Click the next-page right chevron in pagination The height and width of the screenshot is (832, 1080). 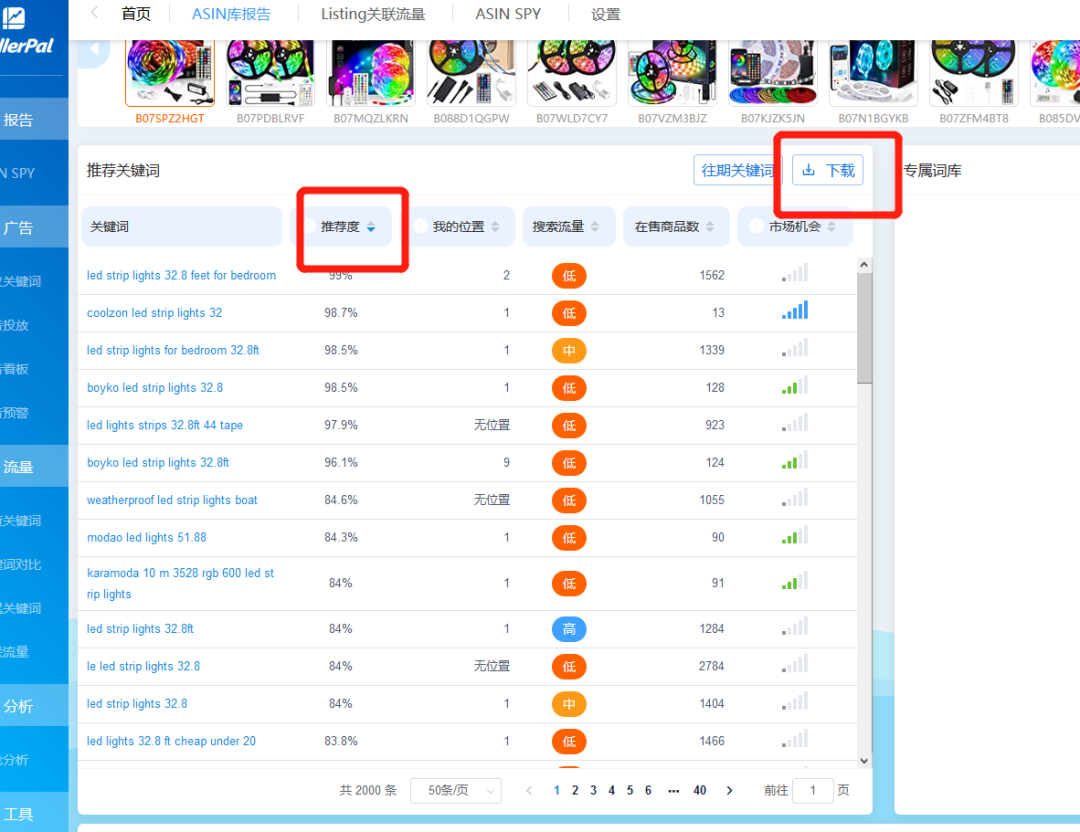pos(728,790)
